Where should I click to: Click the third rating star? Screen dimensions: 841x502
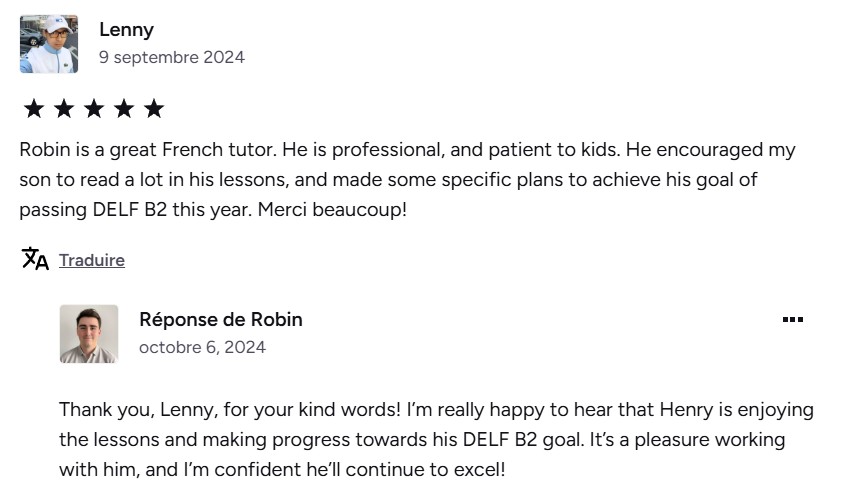(94, 108)
